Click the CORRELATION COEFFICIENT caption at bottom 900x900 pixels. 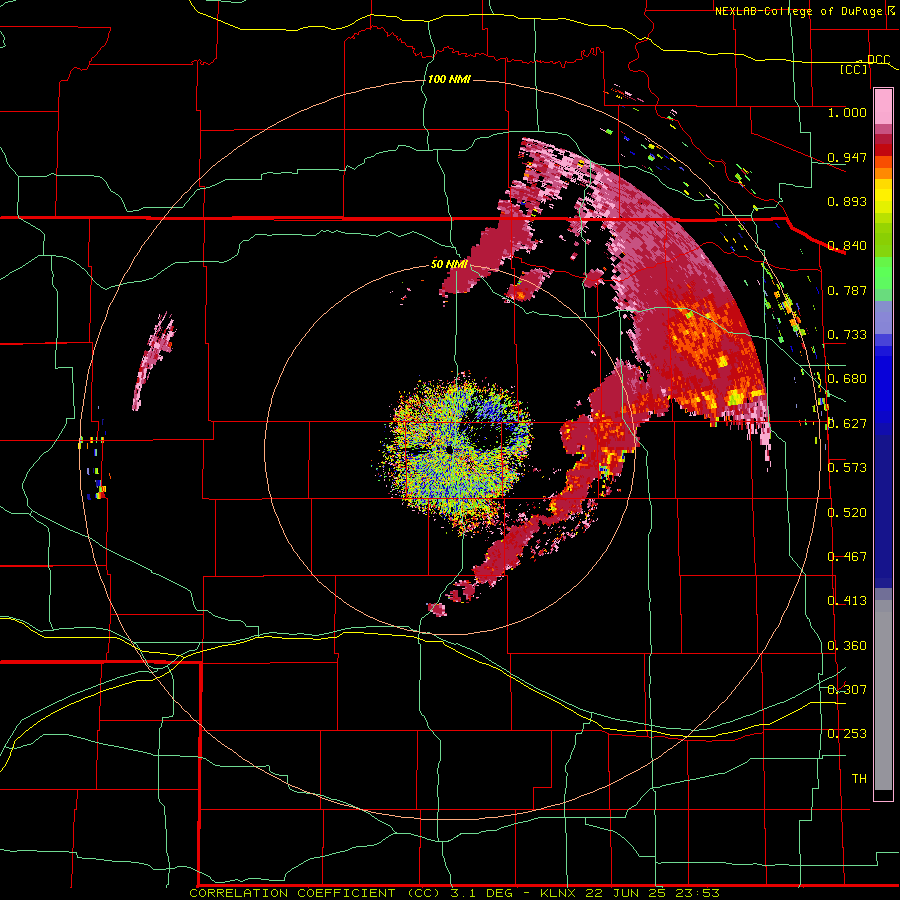tap(454, 893)
